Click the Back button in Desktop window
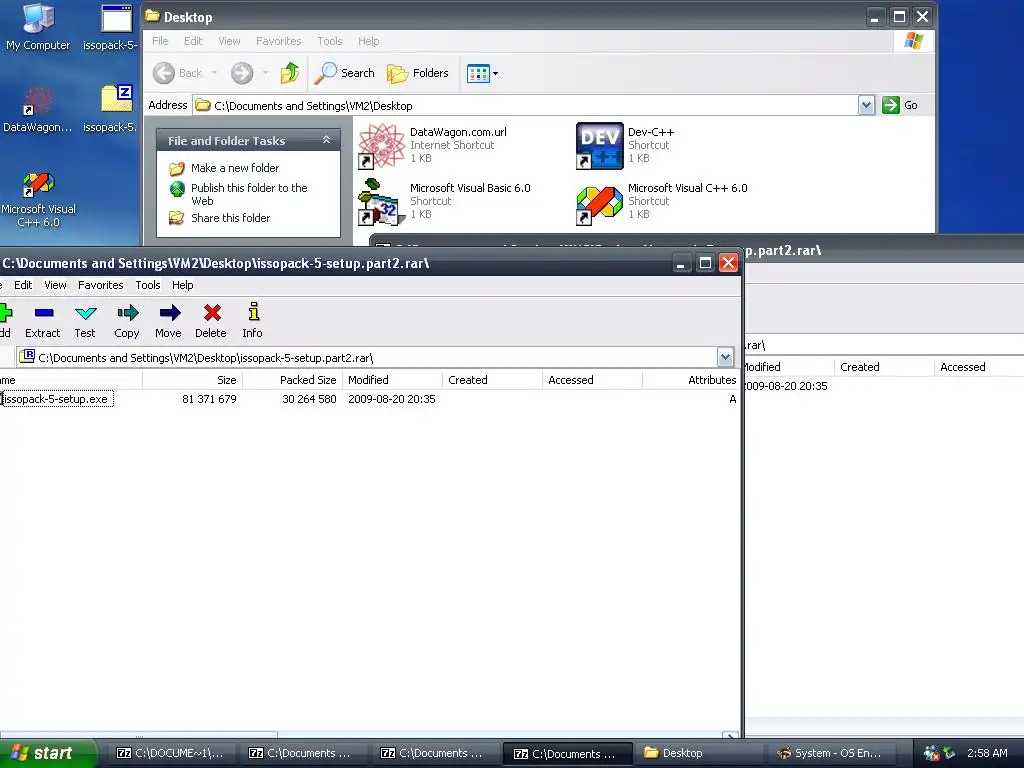This screenshot has height=768, width=1024. (x=178, y=73)
